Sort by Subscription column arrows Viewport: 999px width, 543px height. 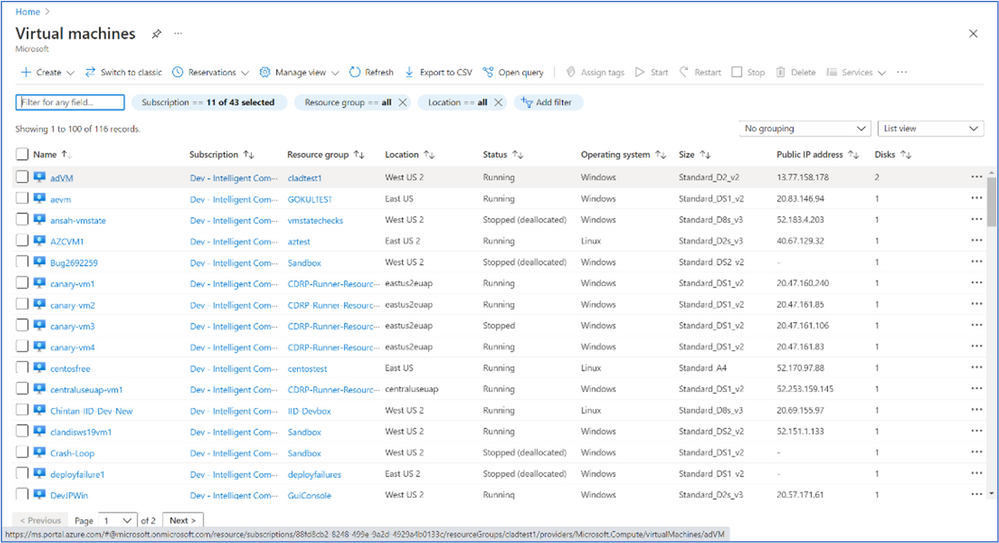248,154
